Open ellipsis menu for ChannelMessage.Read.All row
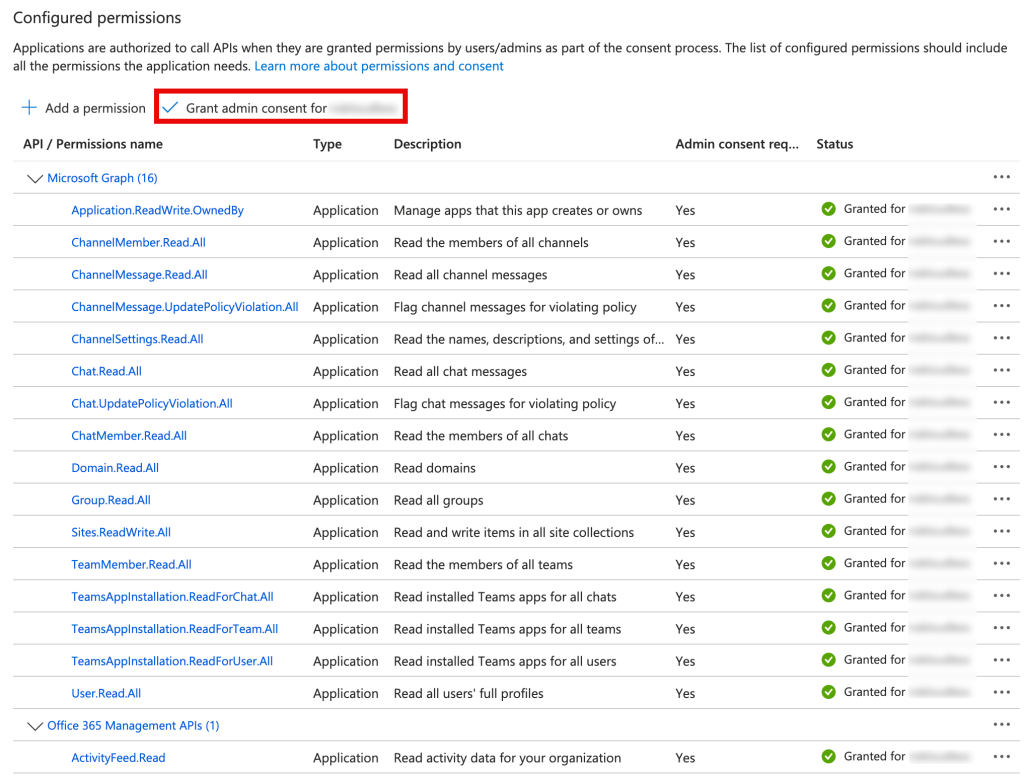This screenshot has width=1024, height=780. tap(1001, 274)
